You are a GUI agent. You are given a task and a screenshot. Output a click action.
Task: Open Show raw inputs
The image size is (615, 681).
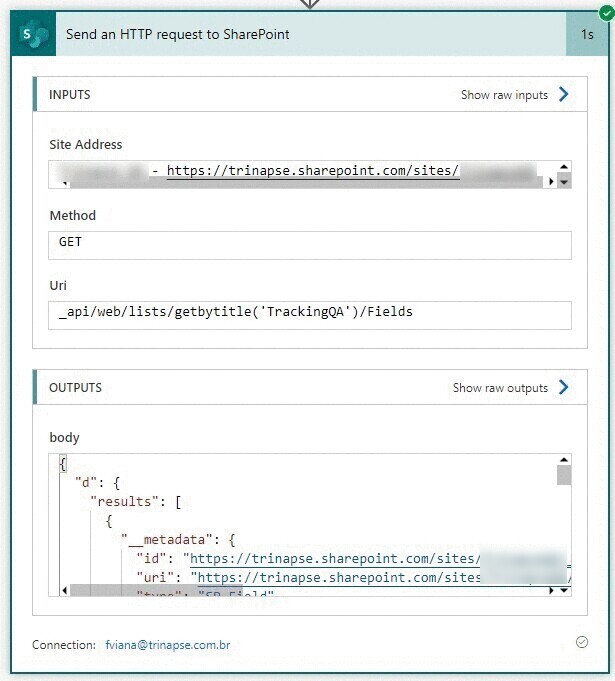504,95
